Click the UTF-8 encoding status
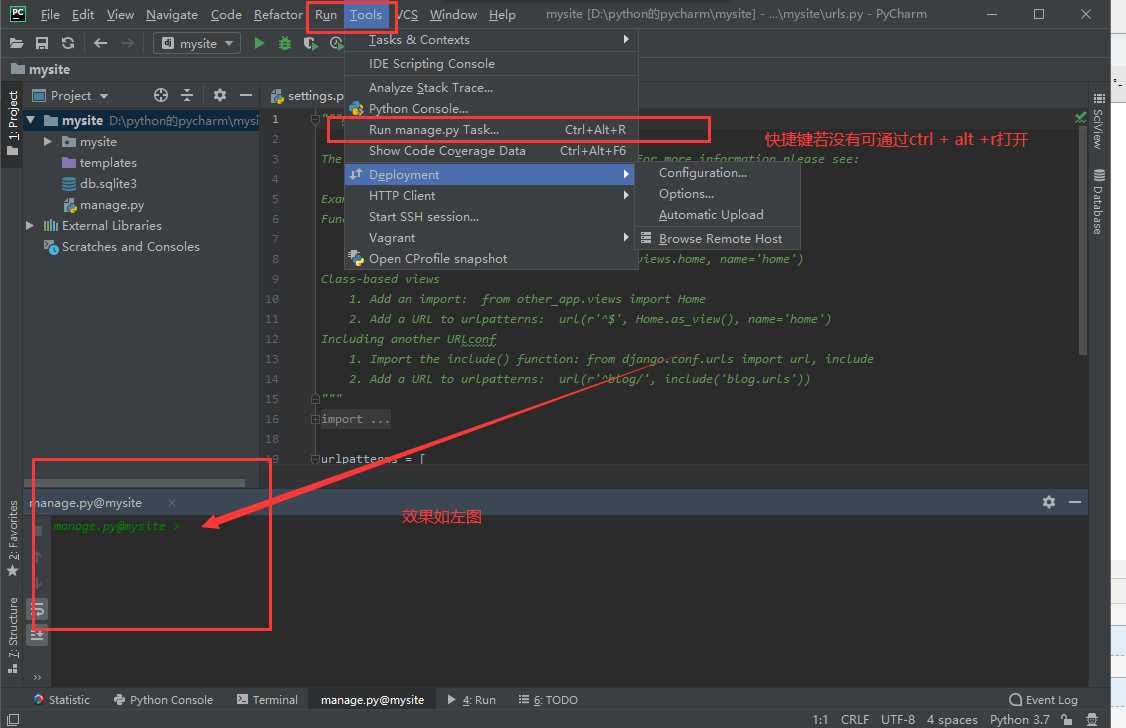1126x728 pixels. click(x=898, y=719)
